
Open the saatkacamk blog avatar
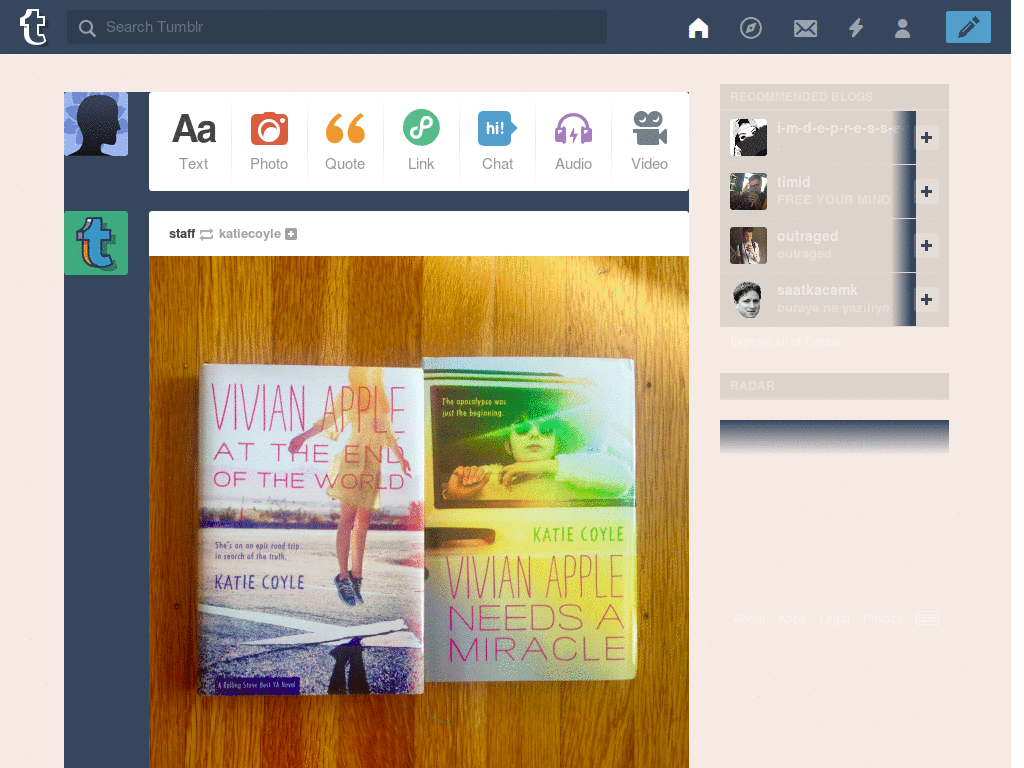point(748,299)
